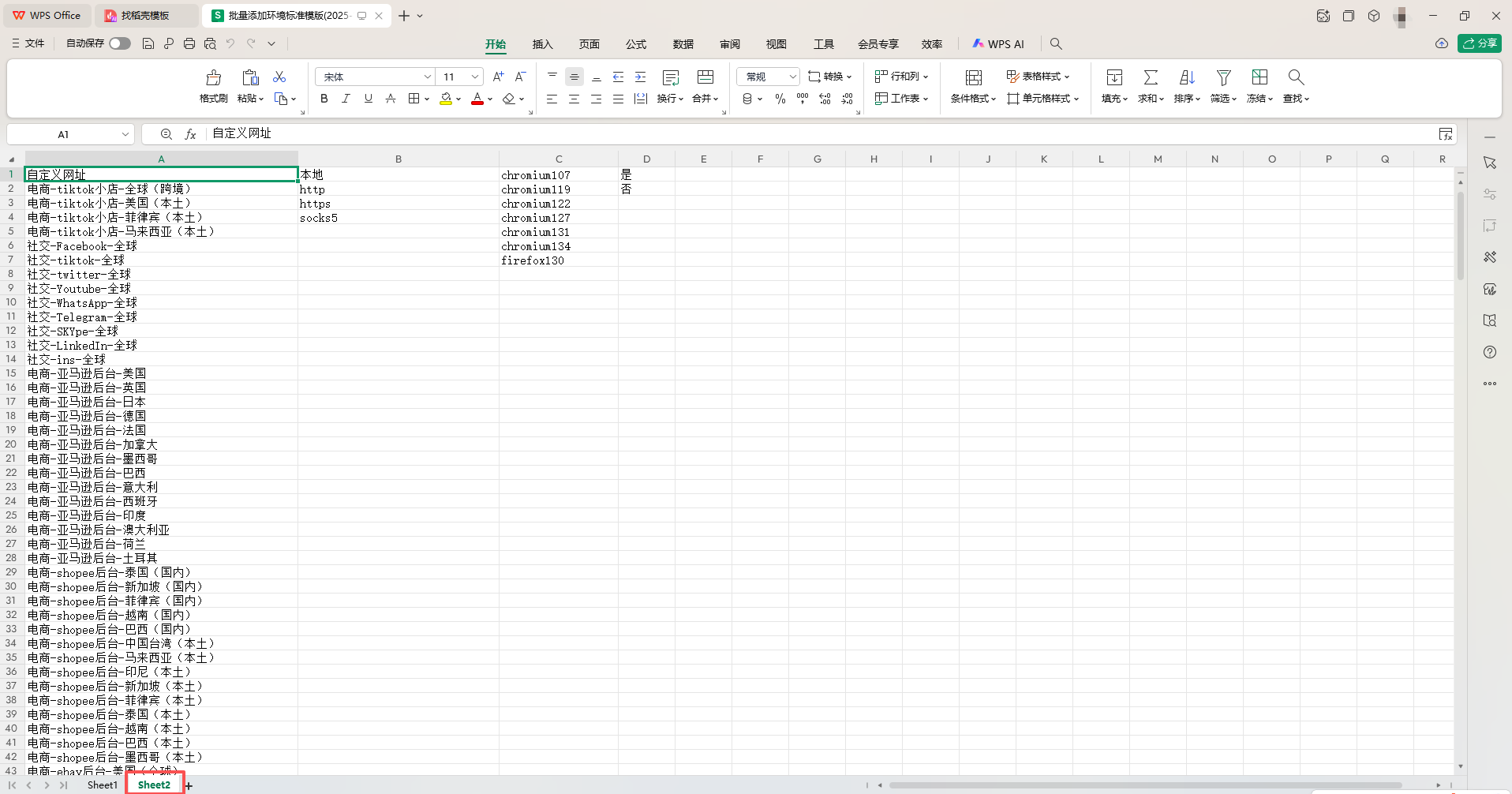Toggle center horizontal alignment

point(574,99)
